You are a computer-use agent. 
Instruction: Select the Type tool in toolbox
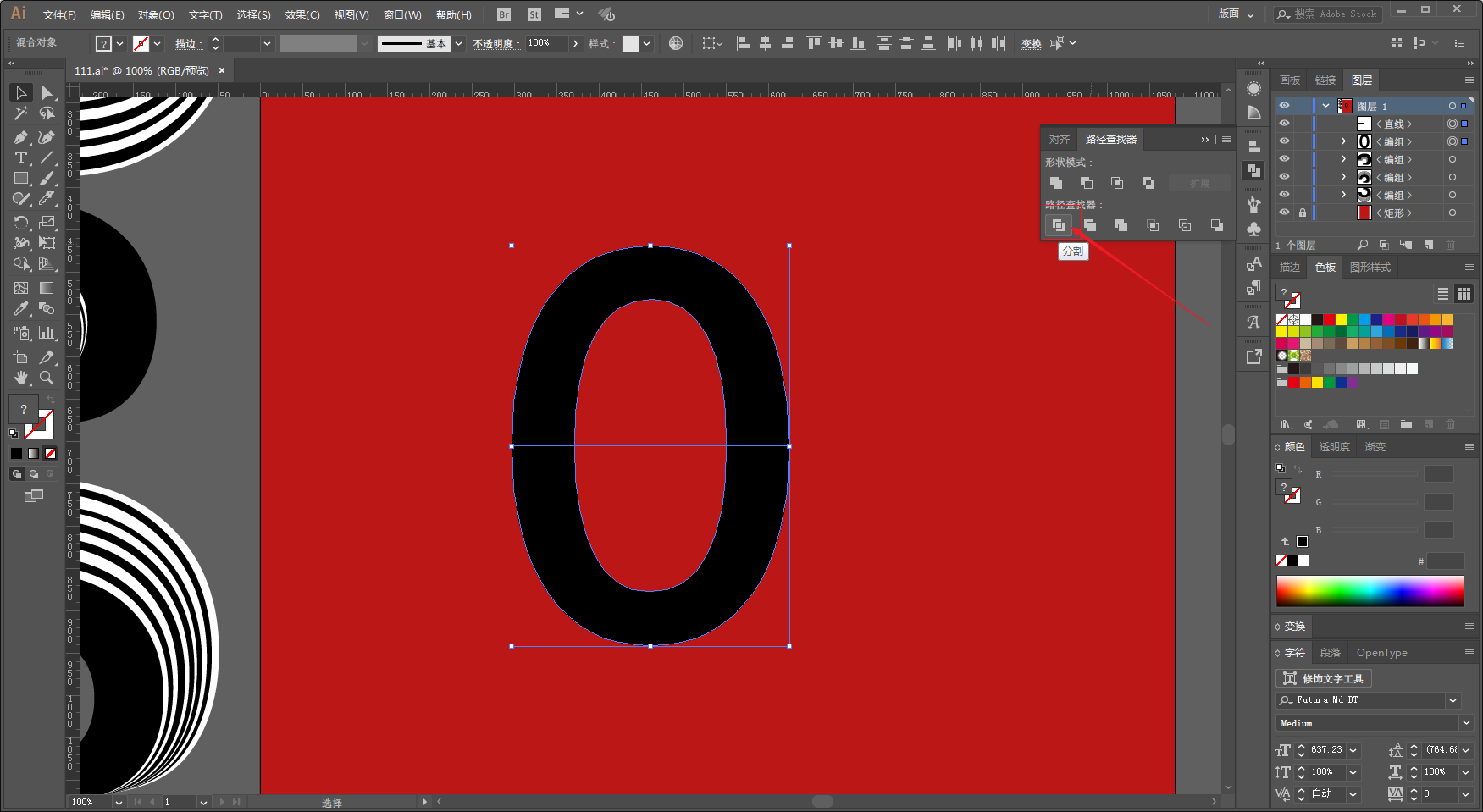click(x=21, y=158)
